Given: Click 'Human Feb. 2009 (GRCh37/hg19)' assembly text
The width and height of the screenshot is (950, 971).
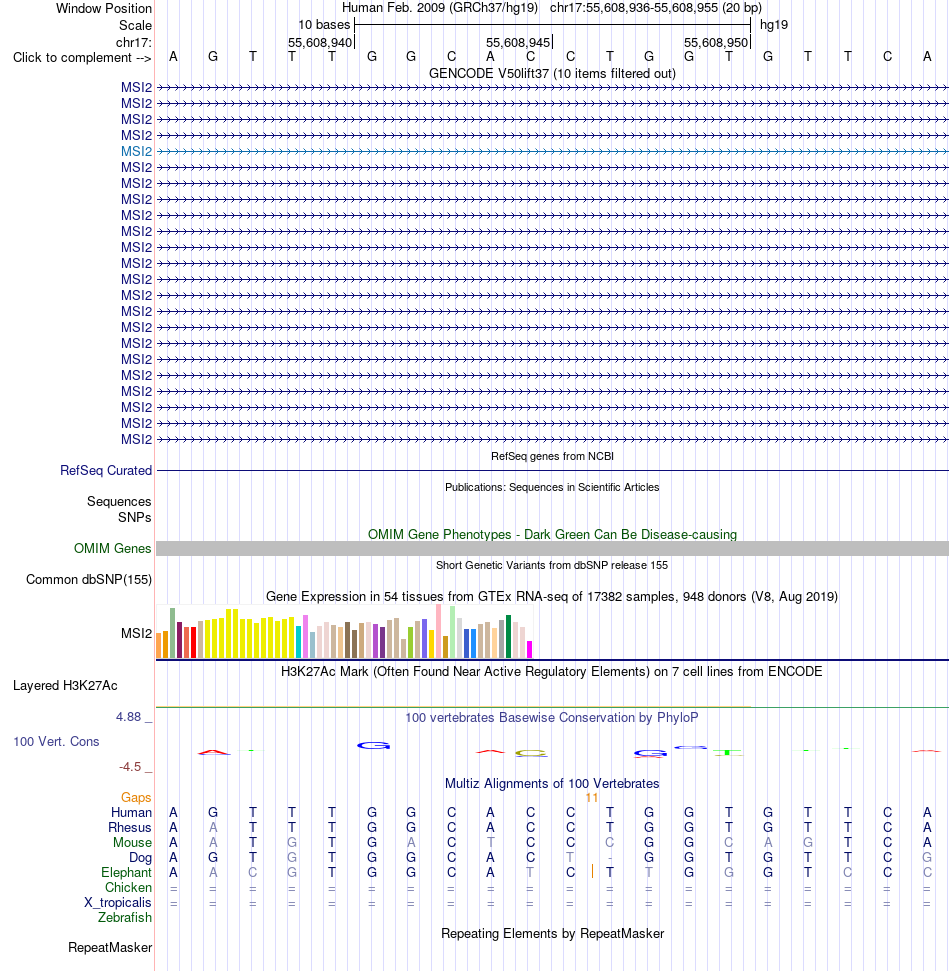Looking at the screenshot, I should pyautogui.click(x=440, y=8).
